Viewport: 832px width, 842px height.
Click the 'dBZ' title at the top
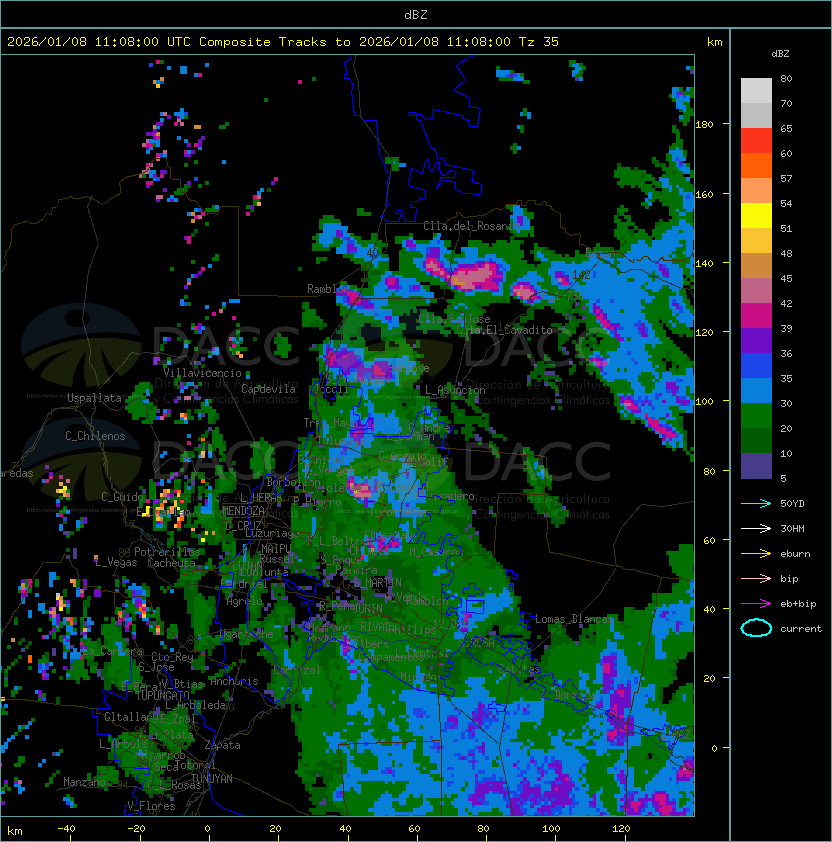point(416,15)
